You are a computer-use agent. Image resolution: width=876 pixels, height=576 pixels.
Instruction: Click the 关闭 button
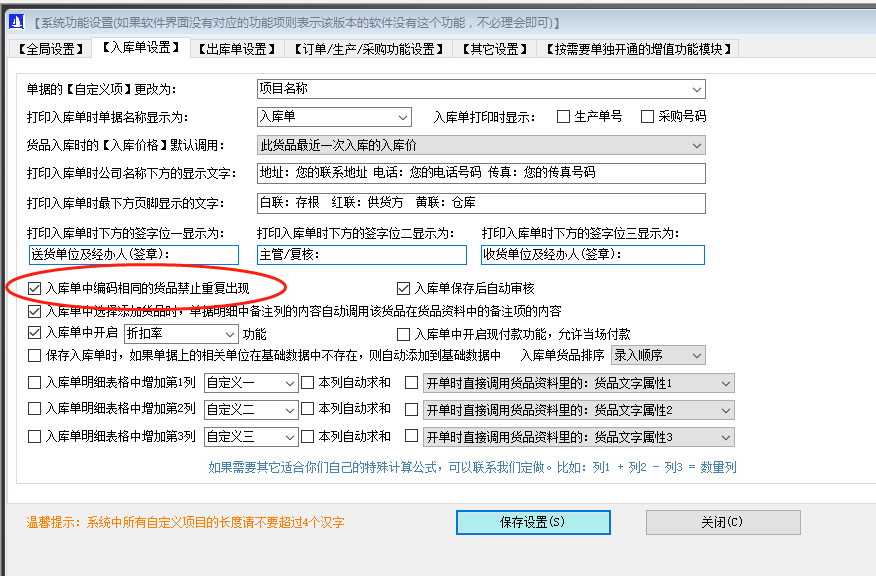click(x=722, y=522)
